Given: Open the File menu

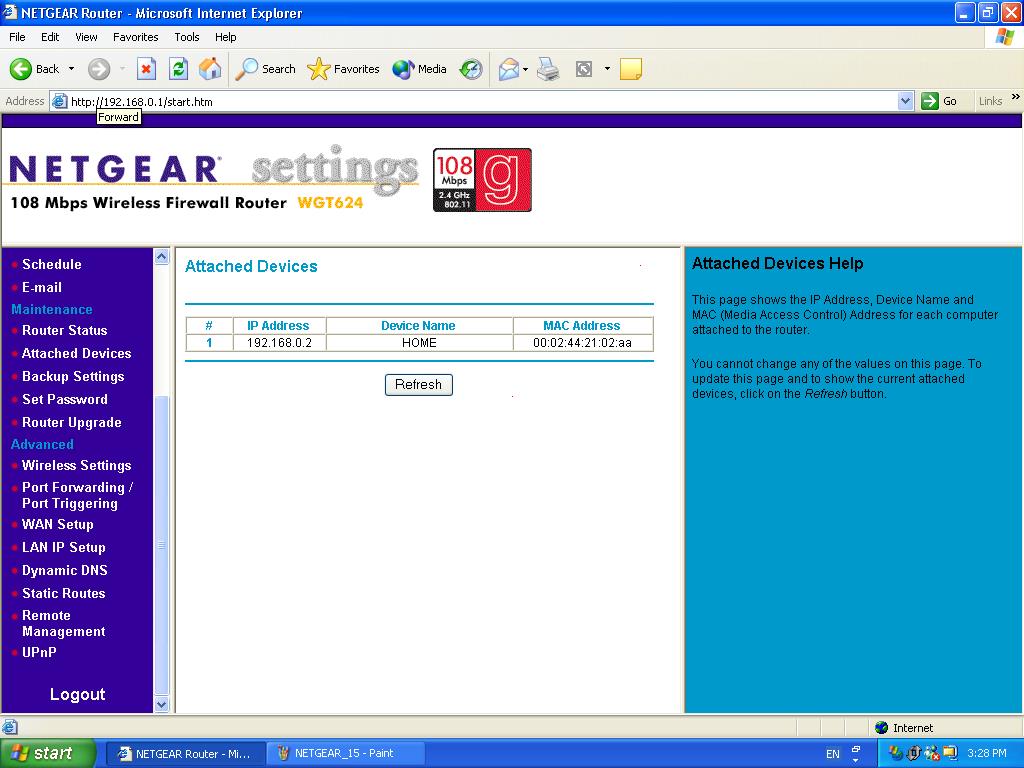Looking at the screenshot, I should pyautogui.click(x=17, y=37).
